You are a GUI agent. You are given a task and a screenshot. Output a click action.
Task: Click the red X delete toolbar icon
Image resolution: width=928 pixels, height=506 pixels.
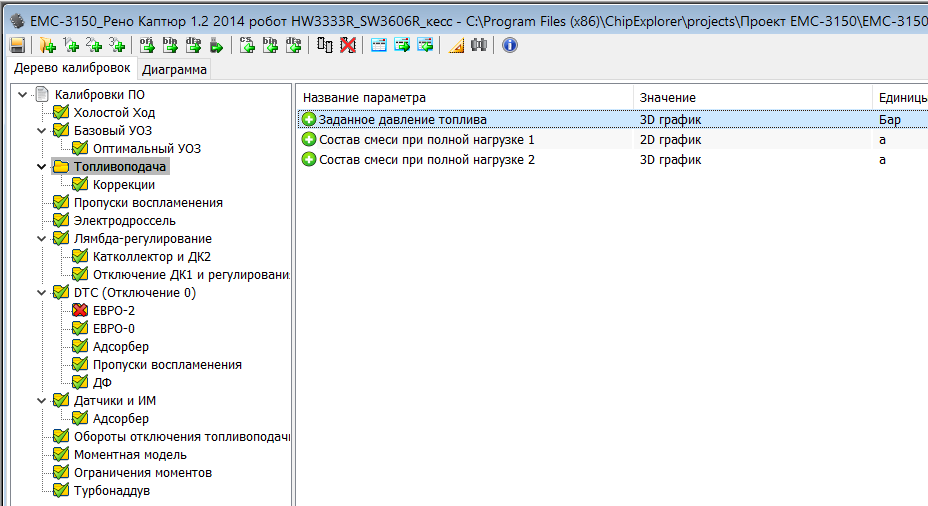[347, 45]
